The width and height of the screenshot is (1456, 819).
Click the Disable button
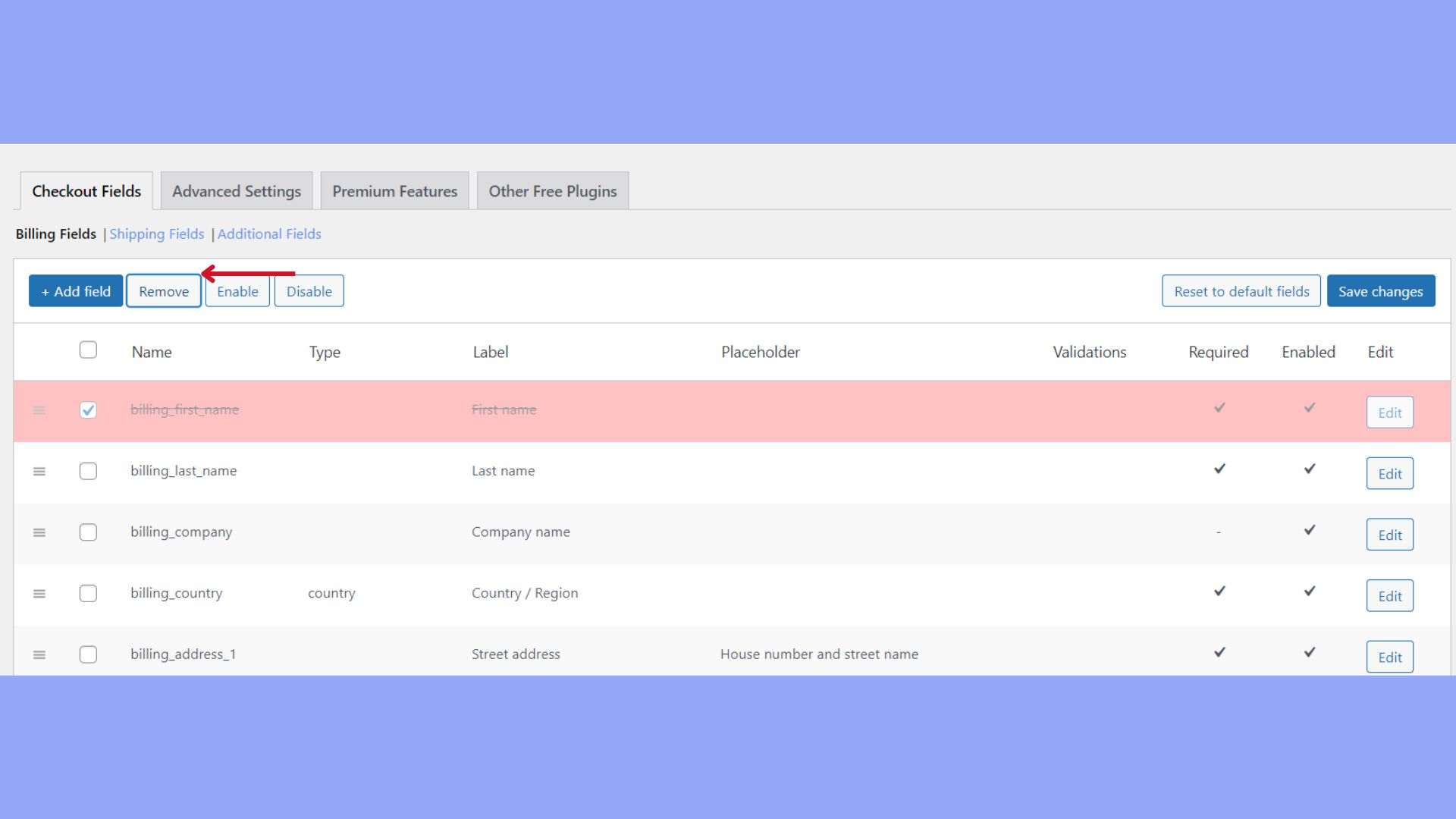click(x=309, y=290)
